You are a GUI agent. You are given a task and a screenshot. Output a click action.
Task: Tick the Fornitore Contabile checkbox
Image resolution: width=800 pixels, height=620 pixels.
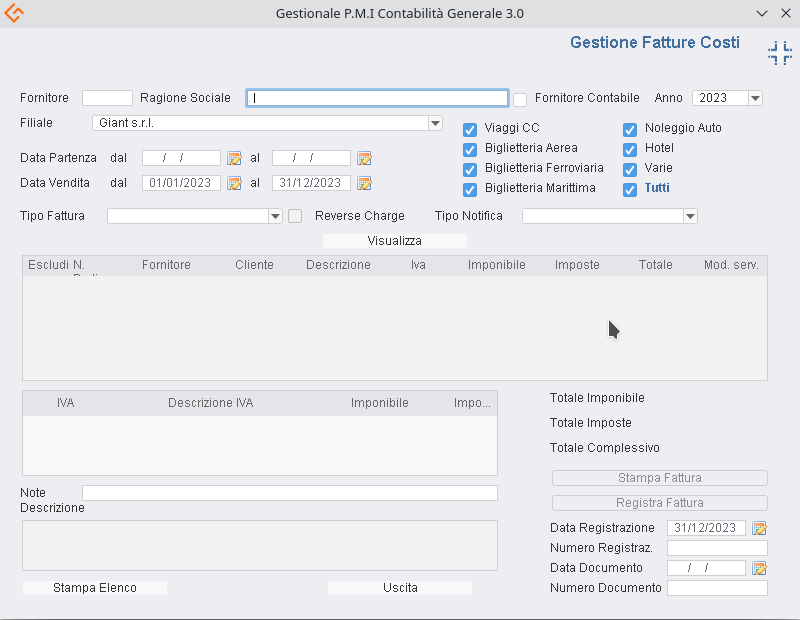[x=520, y=99]
